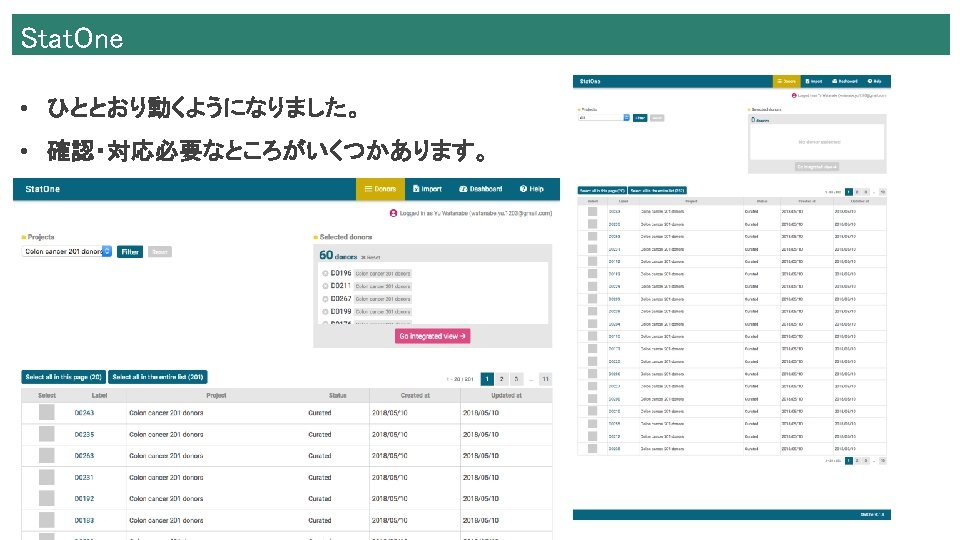Screen dimensions: 960x540
Task: Open donor label link D0243
Action: pyautogui.click(x=84, y=413)
